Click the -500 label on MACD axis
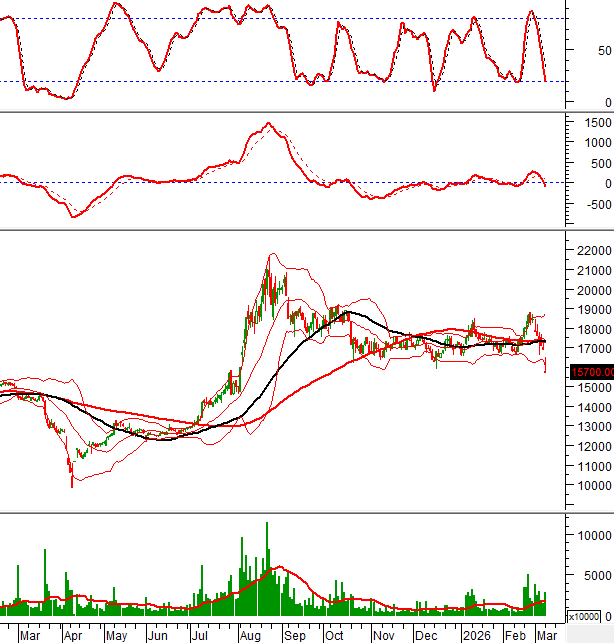 tap(590, 206)
